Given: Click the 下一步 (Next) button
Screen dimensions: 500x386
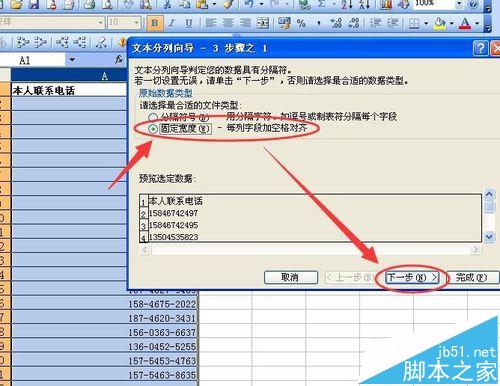Looking at the screenshot, I should [411, 277].
